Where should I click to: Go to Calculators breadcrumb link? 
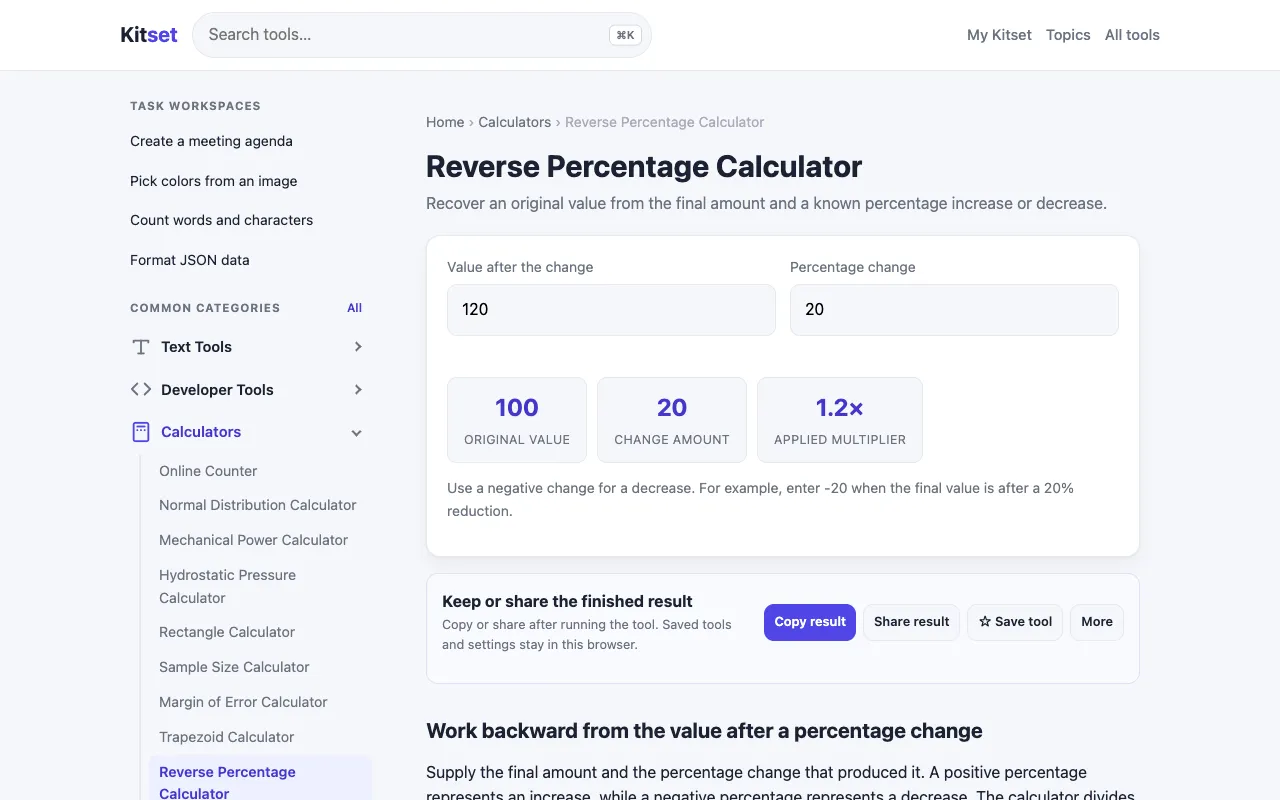(x=515, y=122)
